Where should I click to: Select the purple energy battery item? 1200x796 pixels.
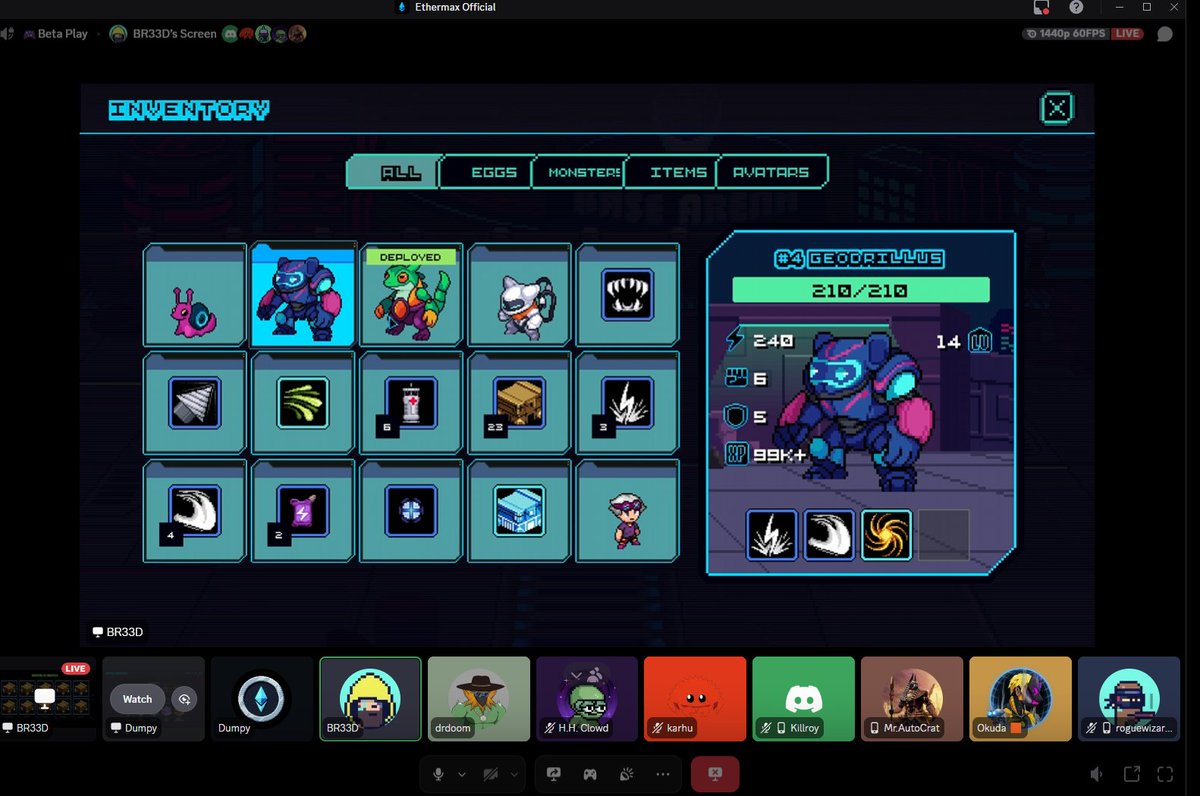point(303,511)
